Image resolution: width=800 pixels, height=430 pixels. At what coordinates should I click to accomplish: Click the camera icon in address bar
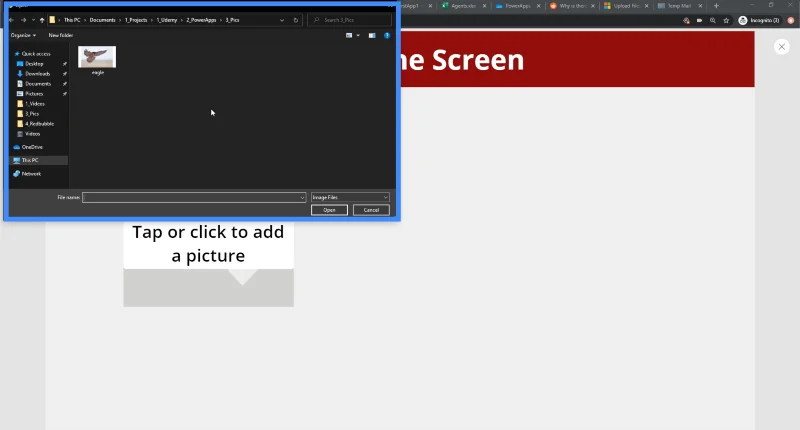pyautogui.click(x=699, y=20)
